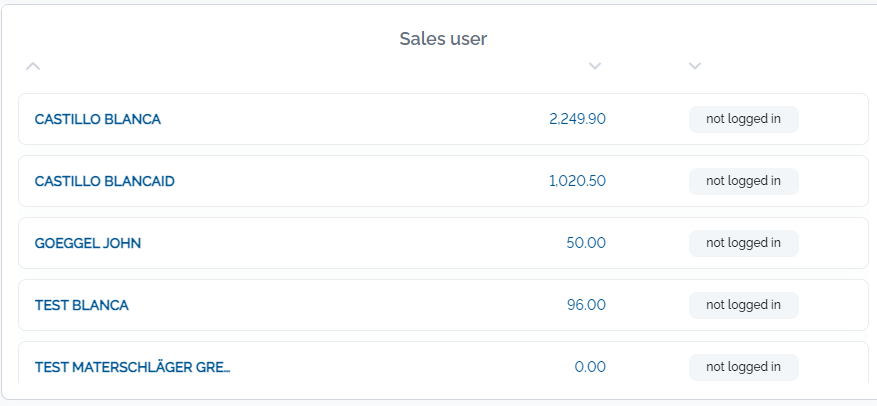Open the TEST BLANCA user name
The image size is (877, 406).
click(82, 305)
